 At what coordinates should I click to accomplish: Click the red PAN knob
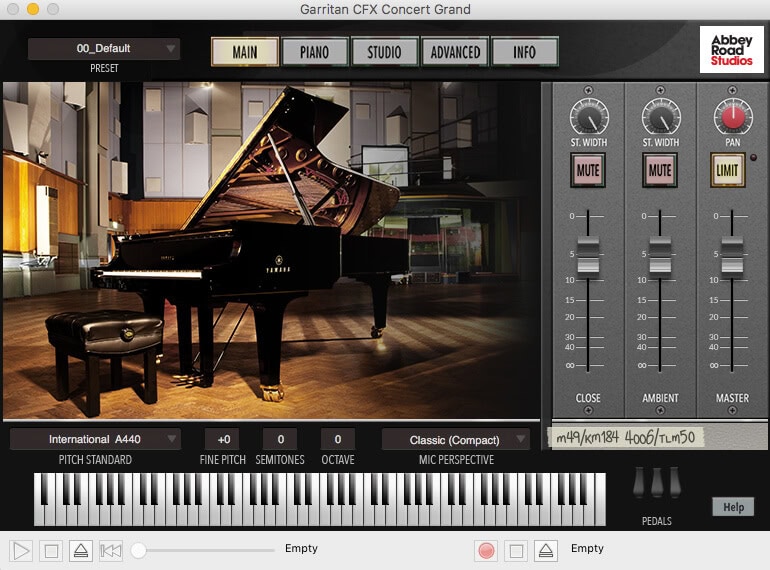[733, 117]
